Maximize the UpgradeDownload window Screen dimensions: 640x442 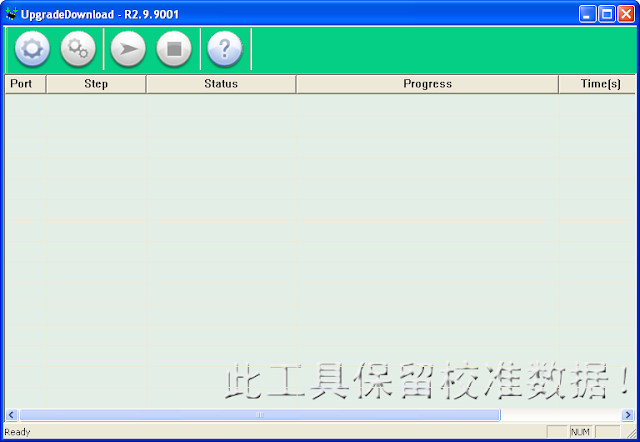click(607, 14)
